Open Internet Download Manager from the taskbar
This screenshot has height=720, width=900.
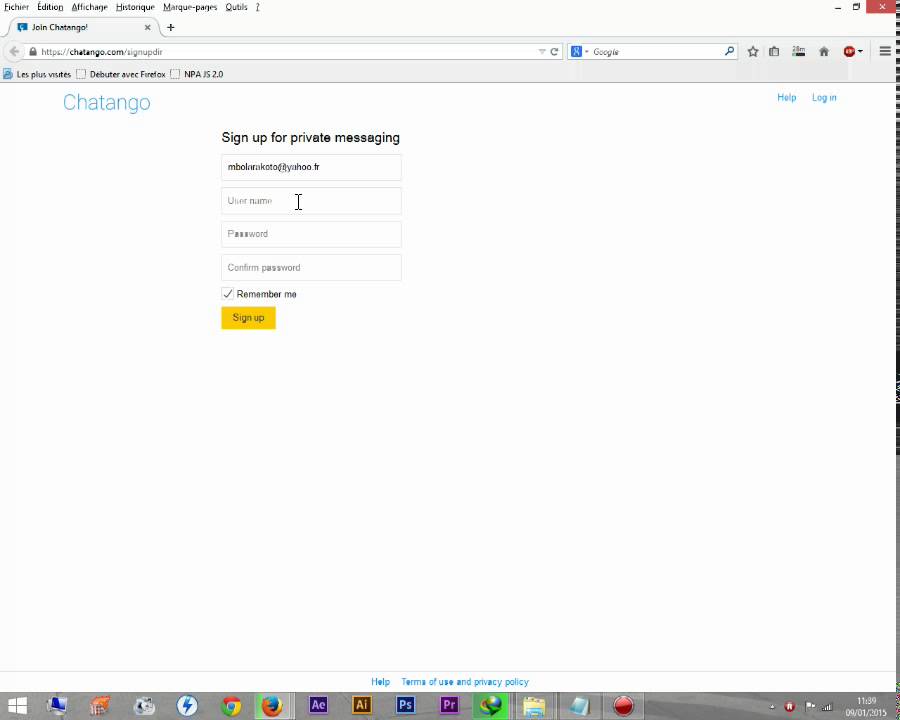[x=489, y=706]
